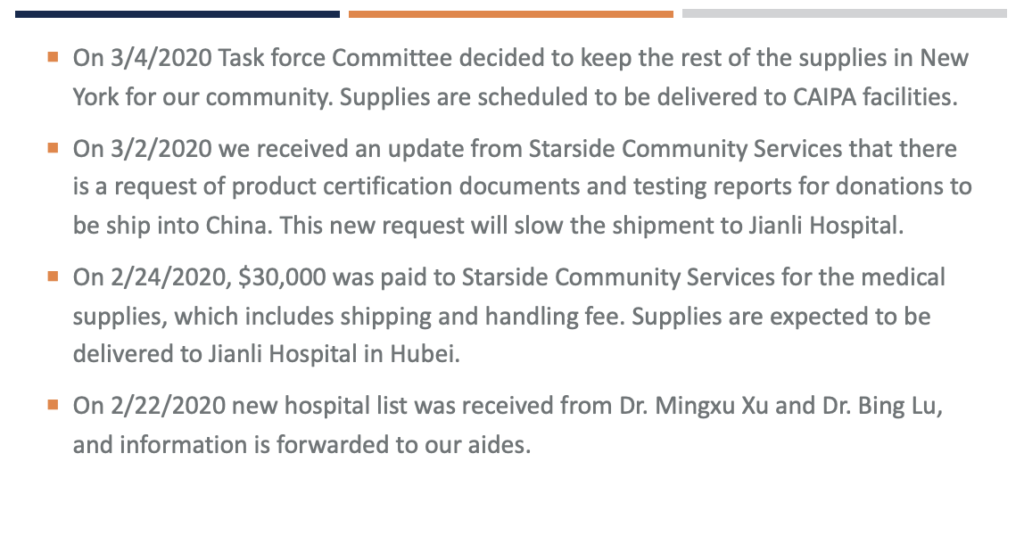Click the word Hubei
The image size is (1024, 544).
(425, 354)
